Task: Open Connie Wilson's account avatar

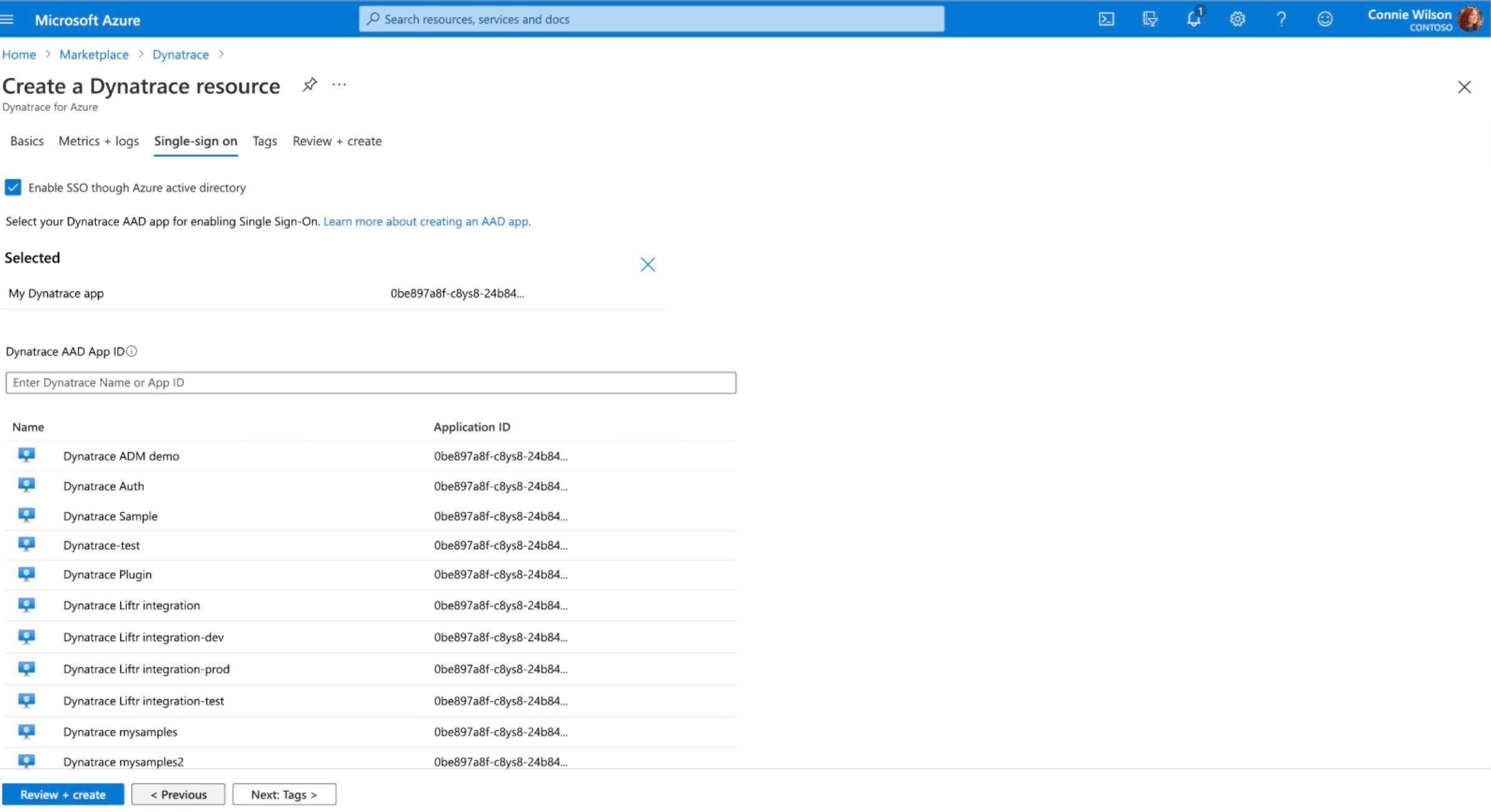Action: click(1470, 19)
